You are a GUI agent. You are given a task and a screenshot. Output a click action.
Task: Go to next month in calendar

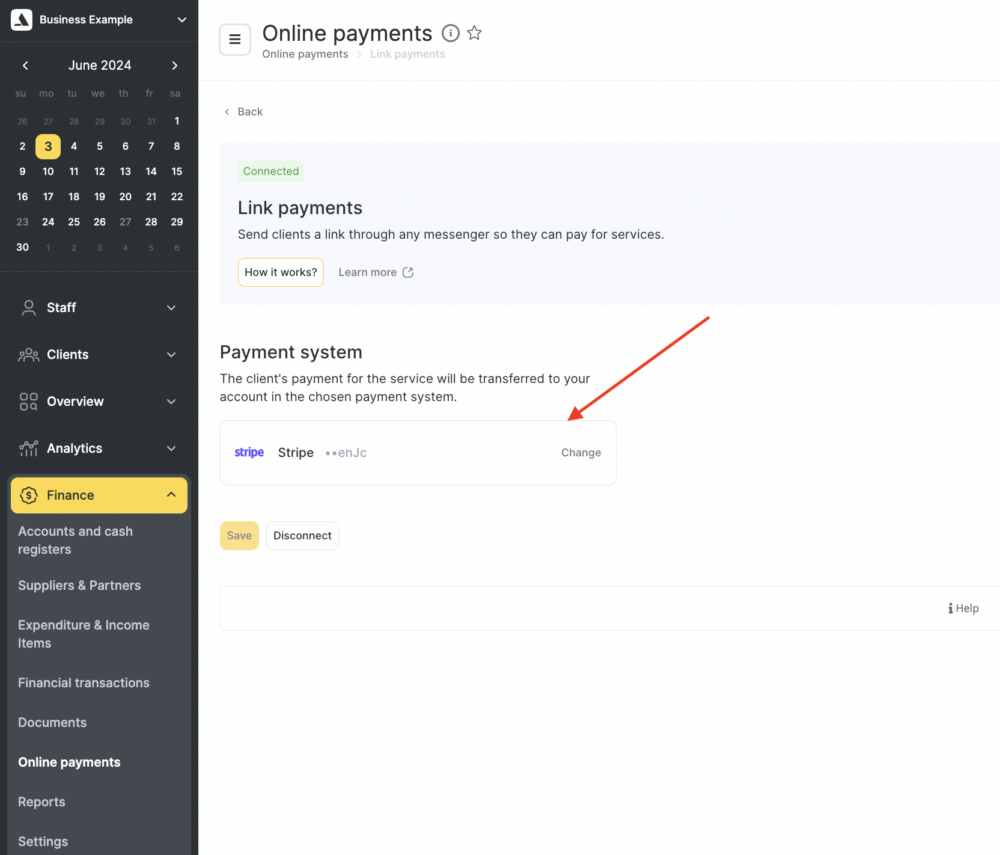click(175, 66)
